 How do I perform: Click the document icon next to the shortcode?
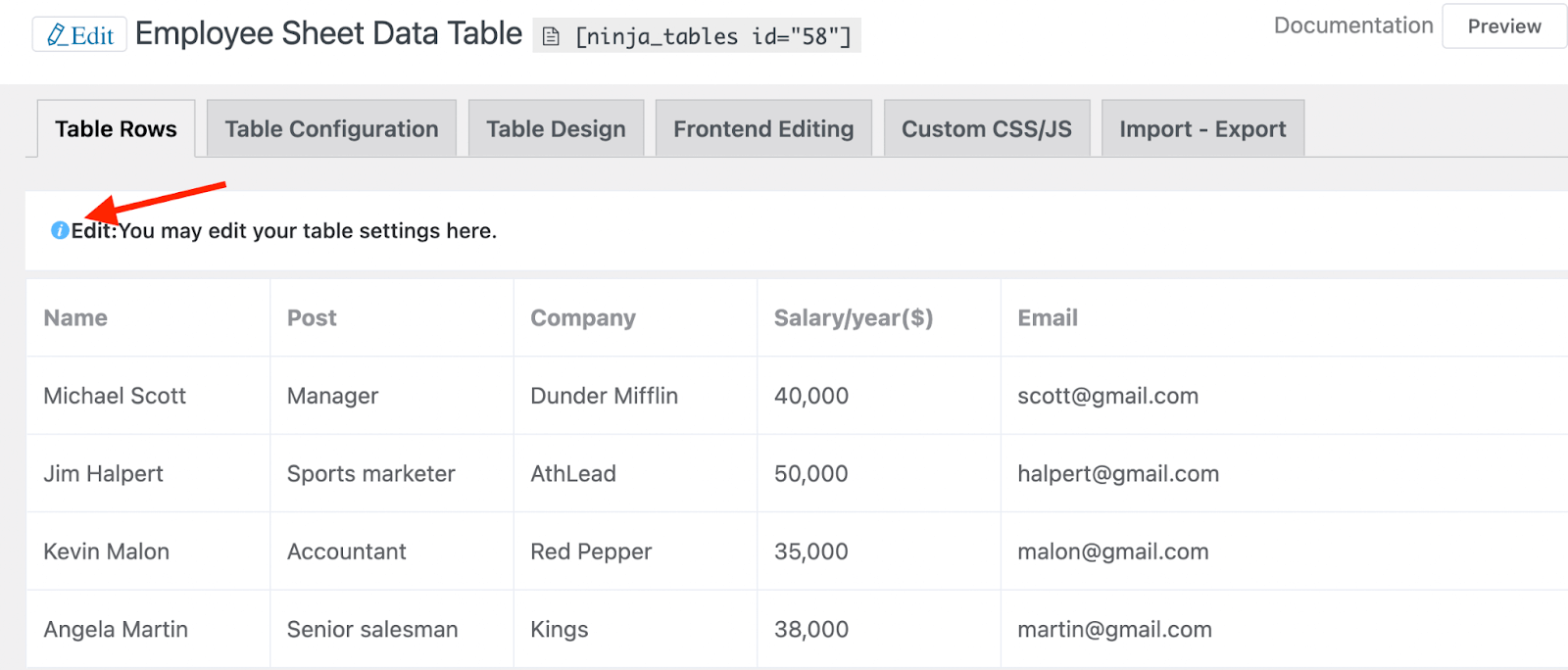(x=551, y=35)
